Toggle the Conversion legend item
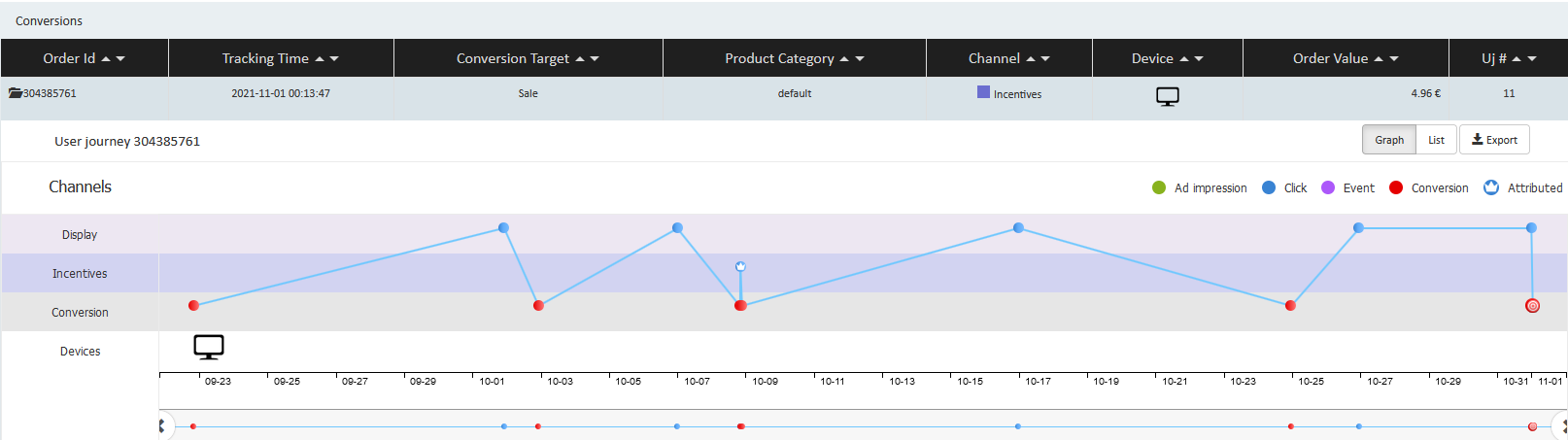This screenshot has height=440, width=1568. pos(1429,188)
